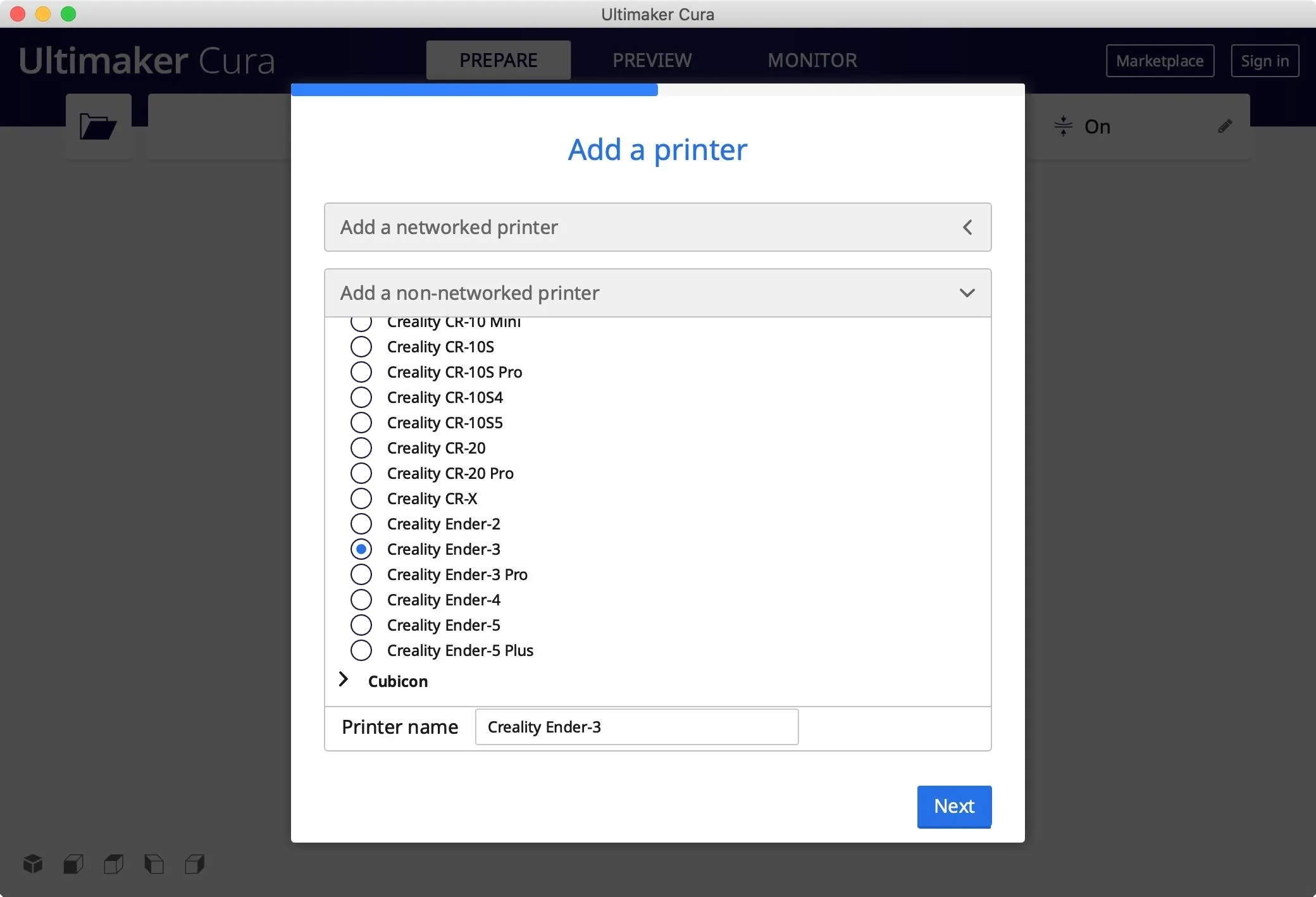Viewport: 1316px width, 897px height.
Task: Choose the Creality Ender-5 radio option
Action: [x=361, y=625]
